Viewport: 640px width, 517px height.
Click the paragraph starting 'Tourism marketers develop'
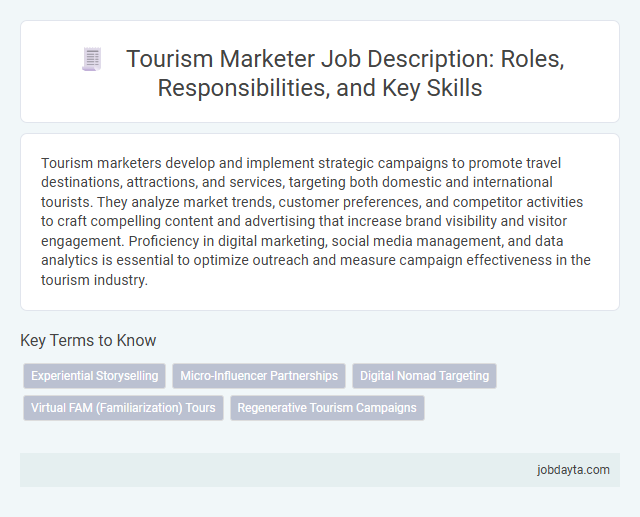316,221
